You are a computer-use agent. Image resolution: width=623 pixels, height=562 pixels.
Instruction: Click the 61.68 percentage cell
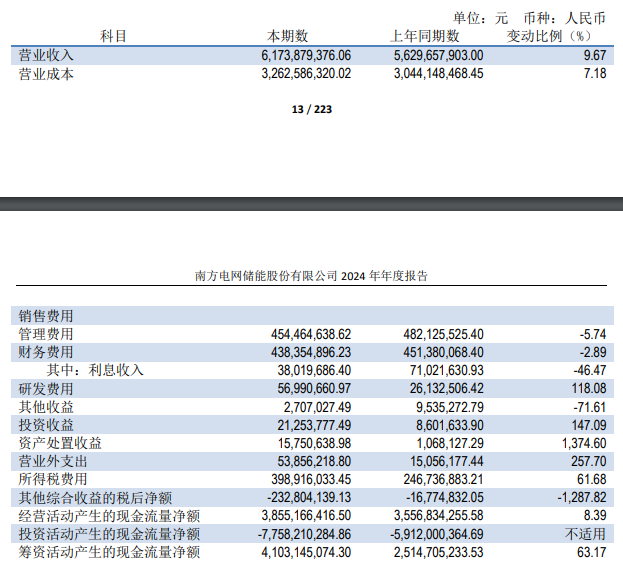pos(592,479)
